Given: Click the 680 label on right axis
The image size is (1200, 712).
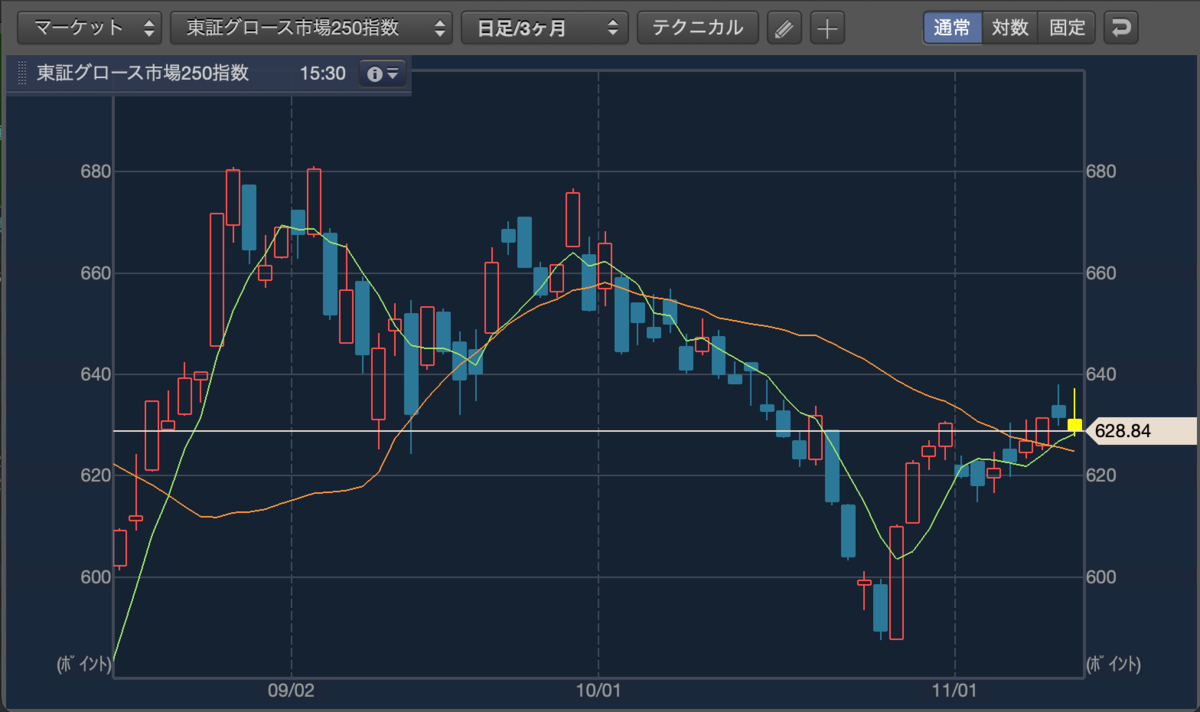Looking at the screenshot, I should point(1101,172).
